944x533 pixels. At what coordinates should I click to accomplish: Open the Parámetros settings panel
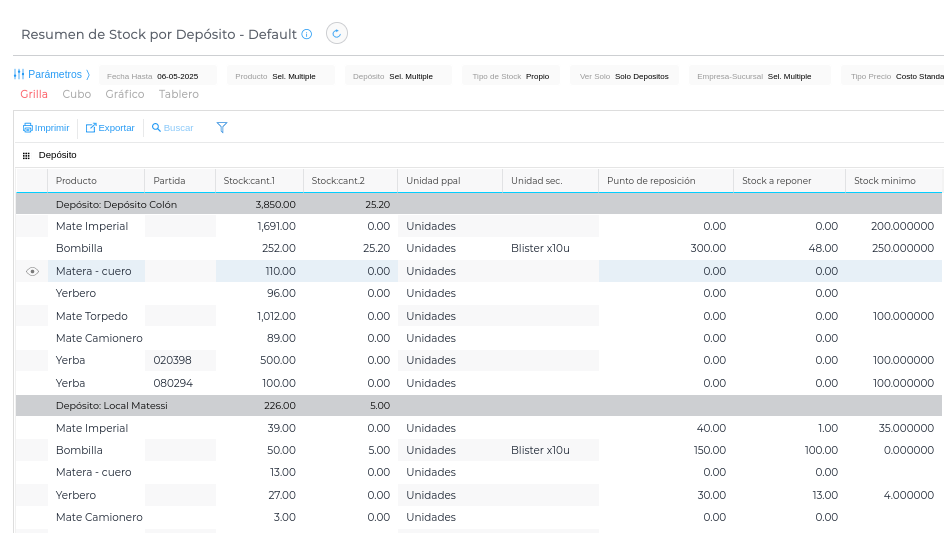tap(51, 75)
